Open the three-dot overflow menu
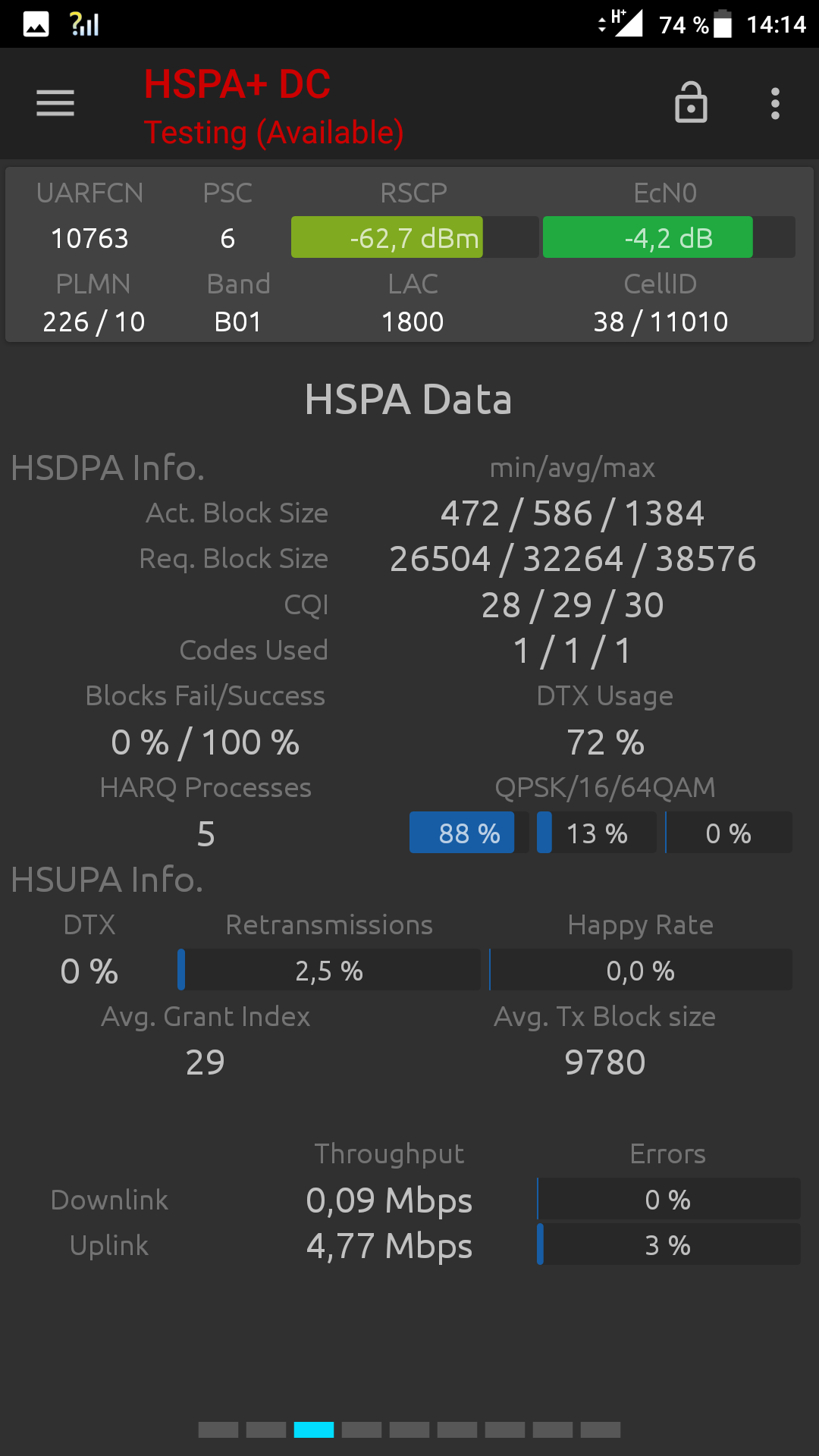This screenshot has width=819, height=1456. (x=775, y=103)
